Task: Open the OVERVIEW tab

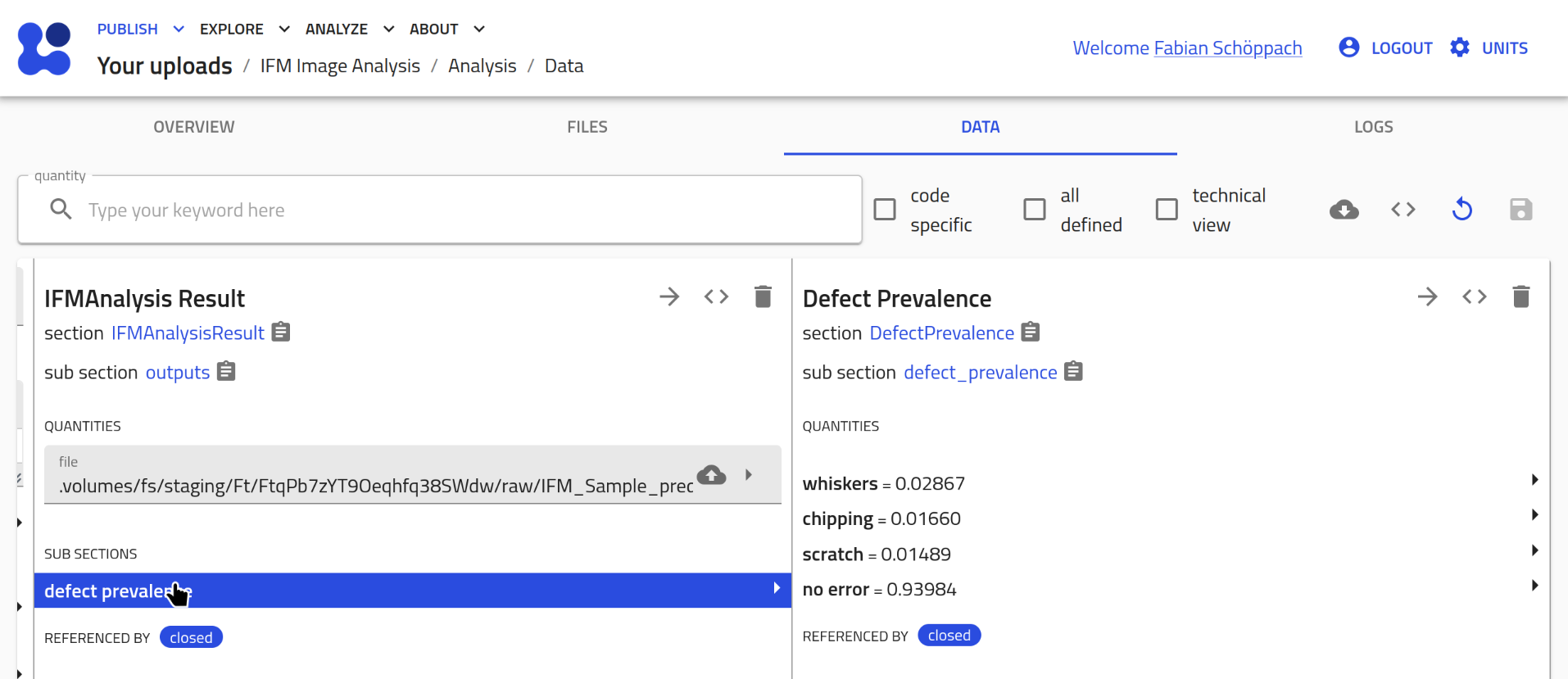Action: (194, 127)
